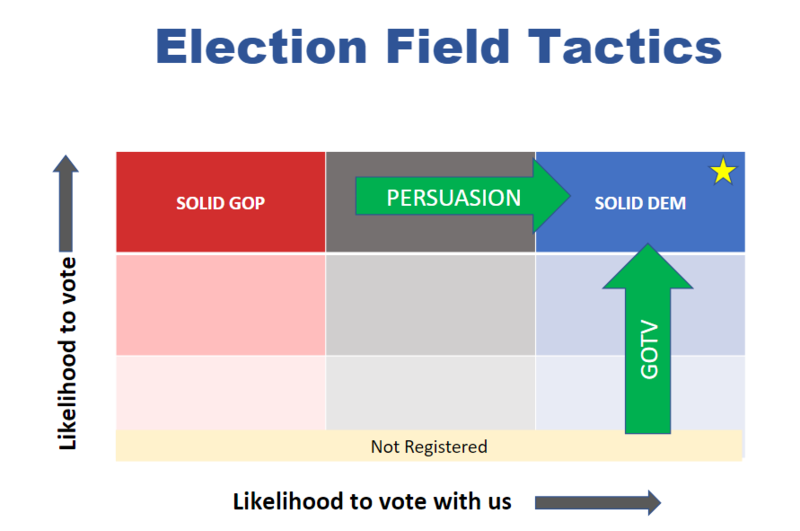Screen dimensions: 800x531
Task: Click the yellow star icon
Action: point(723,171)
